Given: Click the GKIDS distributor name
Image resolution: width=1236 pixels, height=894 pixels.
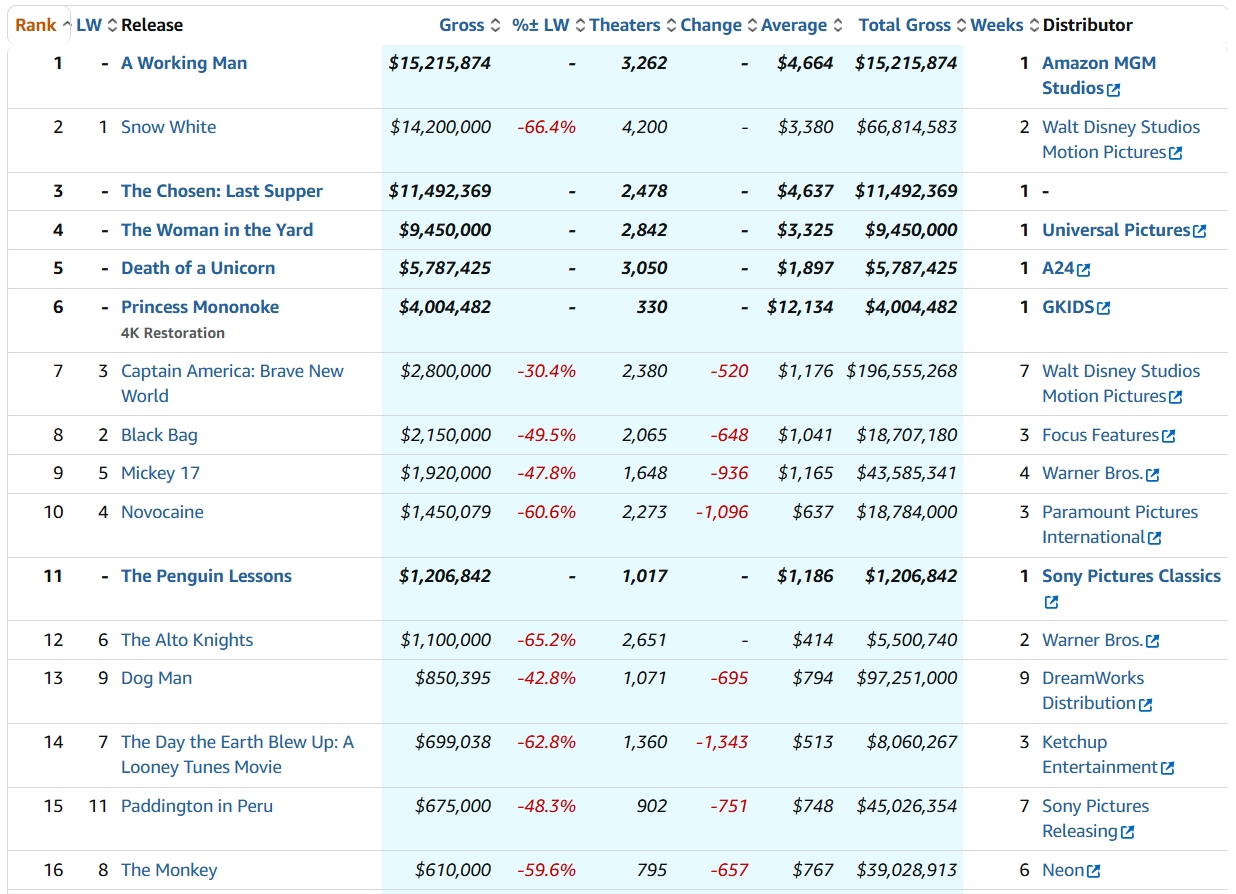Looking at the screenshot, I should 1068,307.
